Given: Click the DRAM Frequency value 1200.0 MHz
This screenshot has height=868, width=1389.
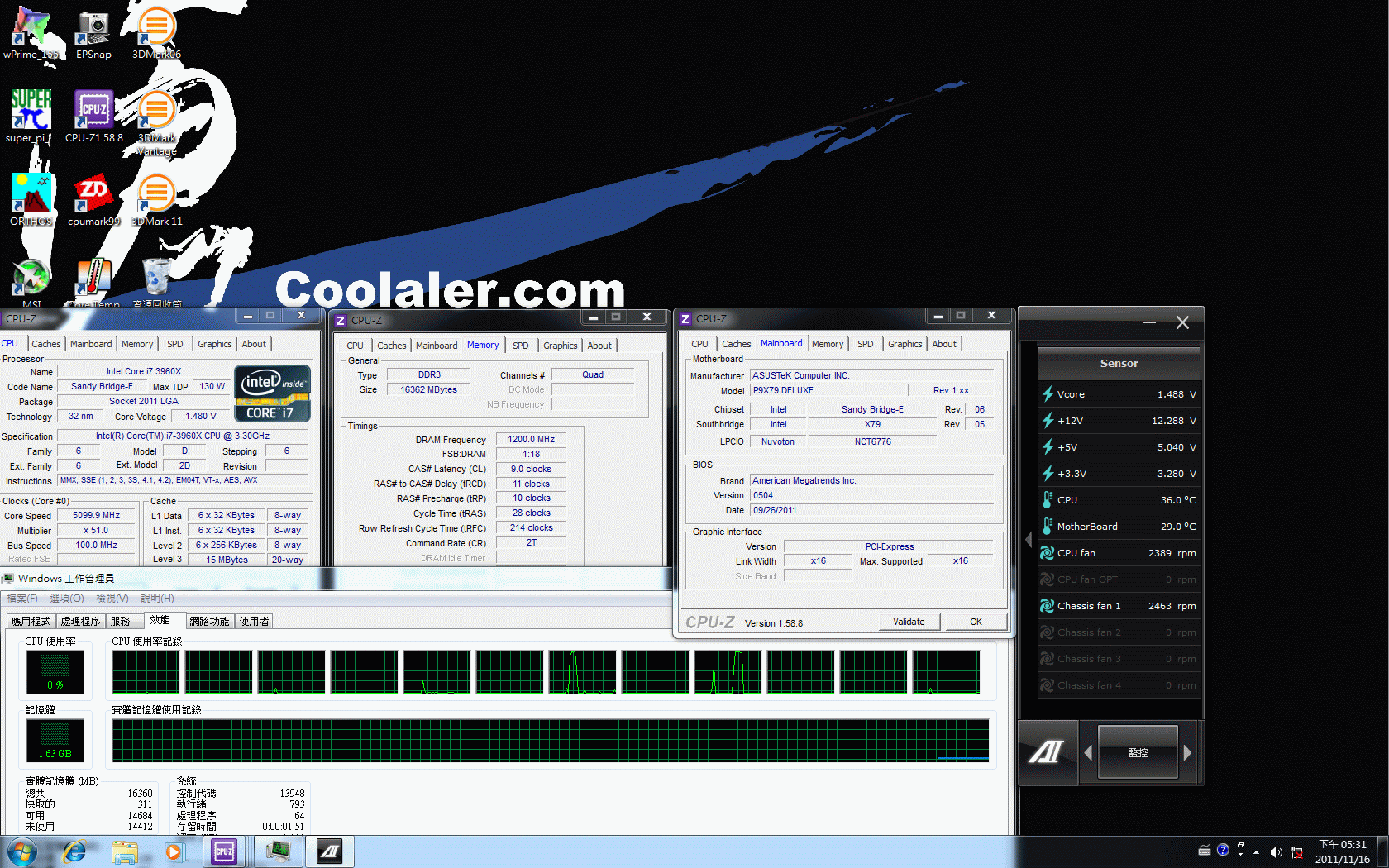Looking at the screenshot, I should pyautogui.click(x=531, y=439).
